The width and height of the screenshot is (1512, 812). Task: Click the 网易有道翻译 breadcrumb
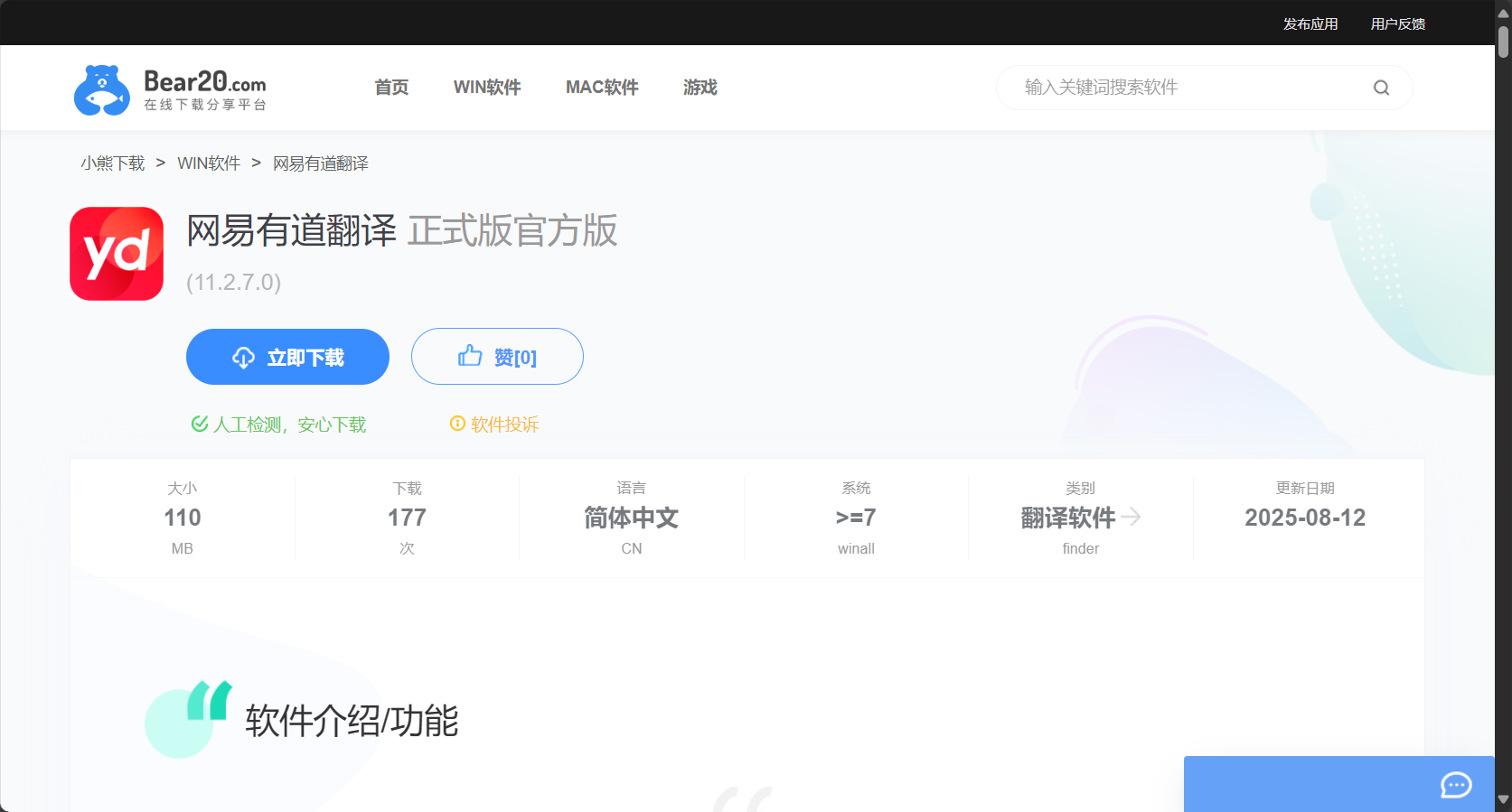click(x=321, y=163)
